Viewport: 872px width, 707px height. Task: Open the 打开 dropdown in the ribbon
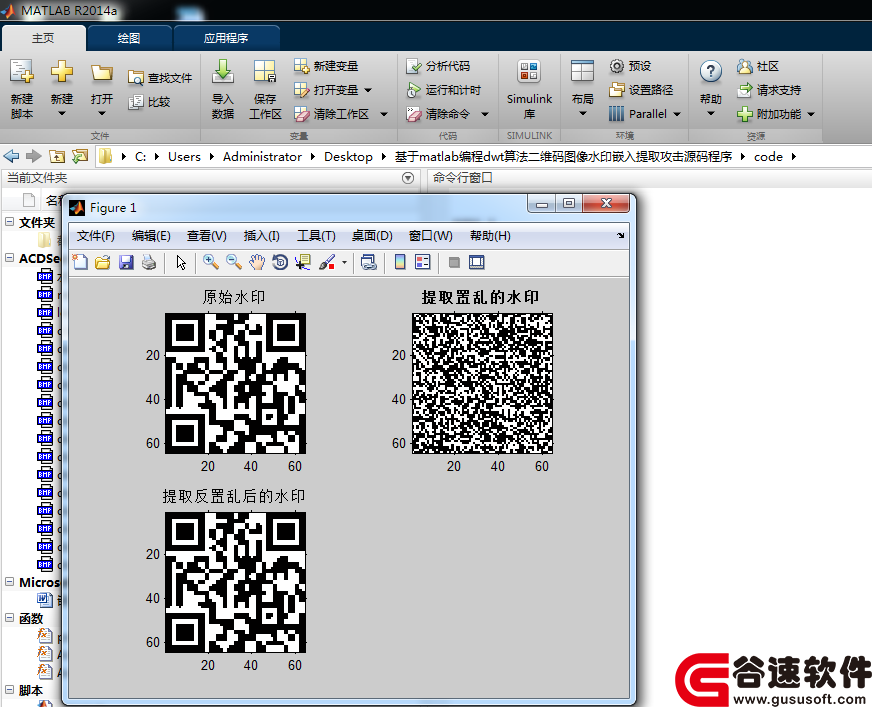(x=102, y=89)
